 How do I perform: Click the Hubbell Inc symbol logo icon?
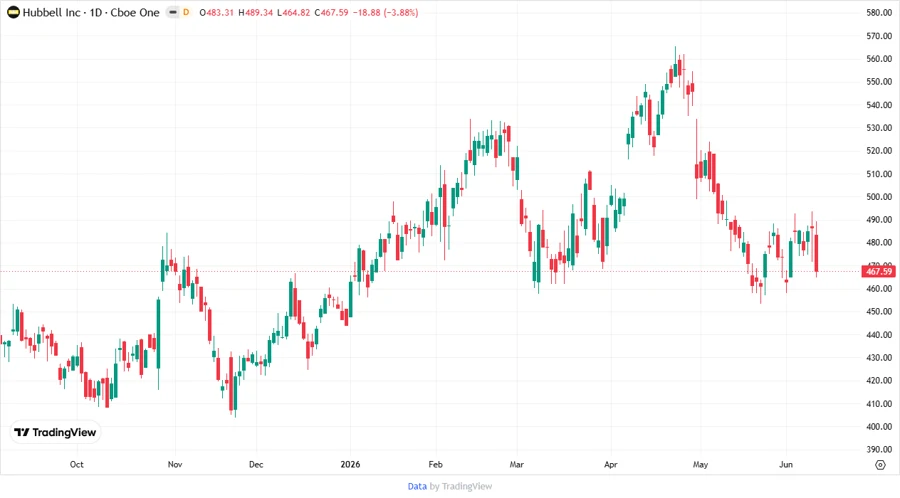[x=13, y=12]
